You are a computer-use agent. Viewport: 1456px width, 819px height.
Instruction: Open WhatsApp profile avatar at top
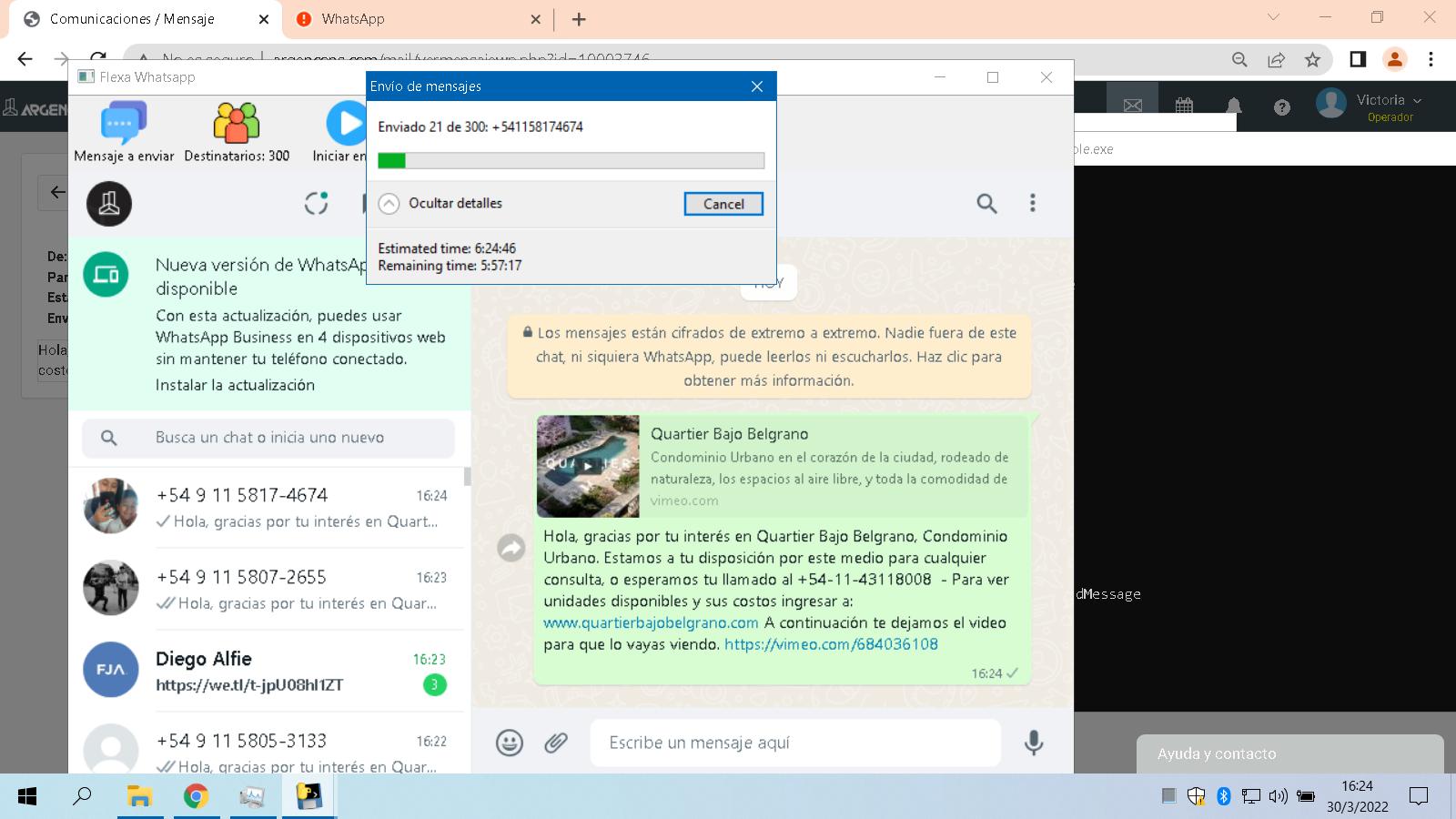point(109,203)
